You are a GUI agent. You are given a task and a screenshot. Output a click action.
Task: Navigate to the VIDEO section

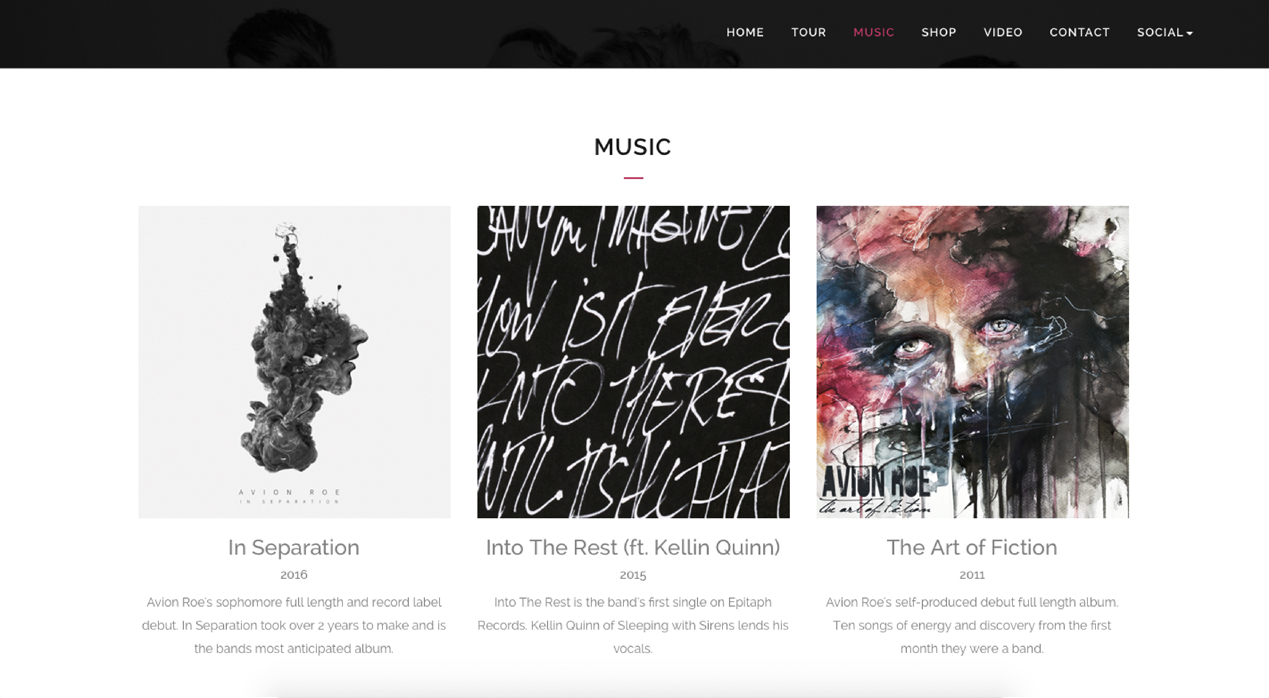(x=1003, y=33)
